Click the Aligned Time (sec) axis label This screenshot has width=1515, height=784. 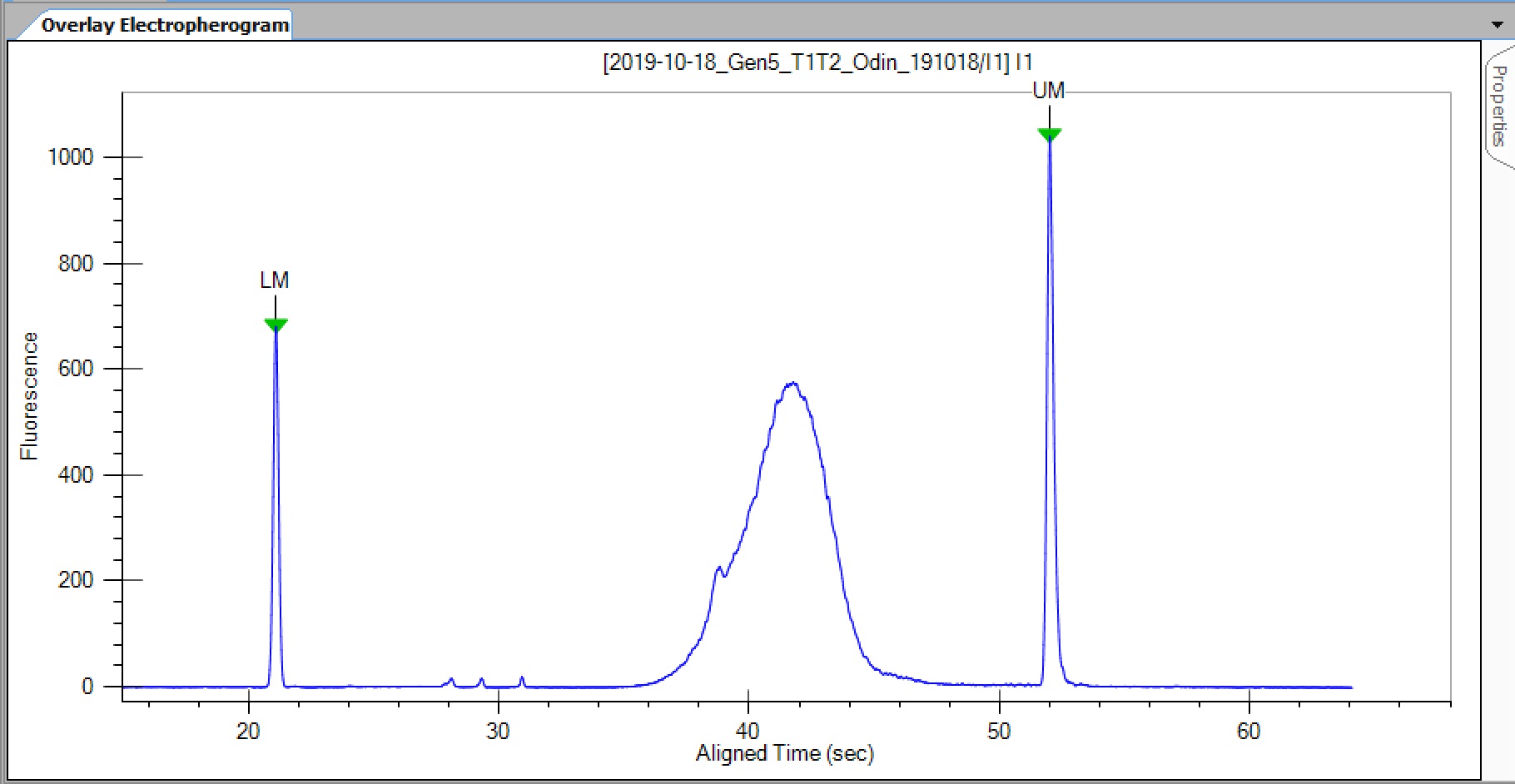pos(785,754)
